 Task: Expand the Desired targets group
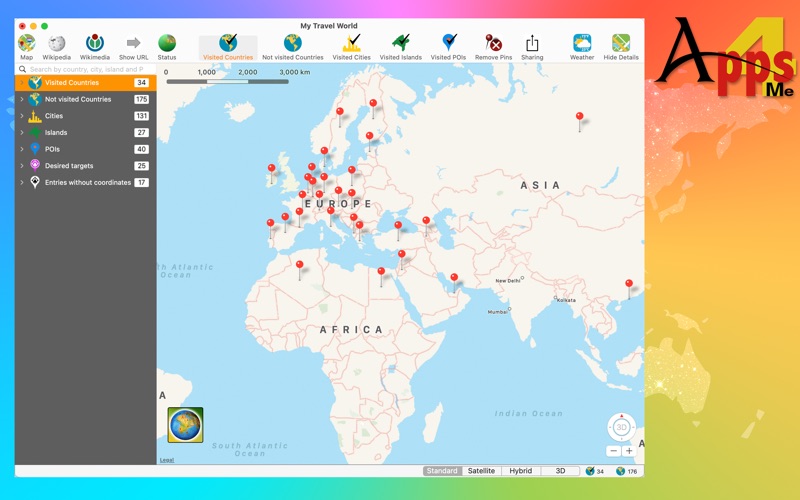[x=22, y=166]
